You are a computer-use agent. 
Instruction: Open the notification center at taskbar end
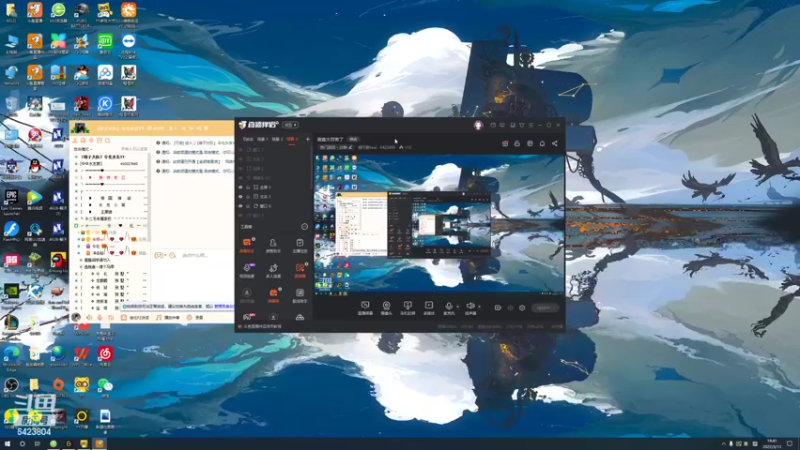(x=790, y=444)
